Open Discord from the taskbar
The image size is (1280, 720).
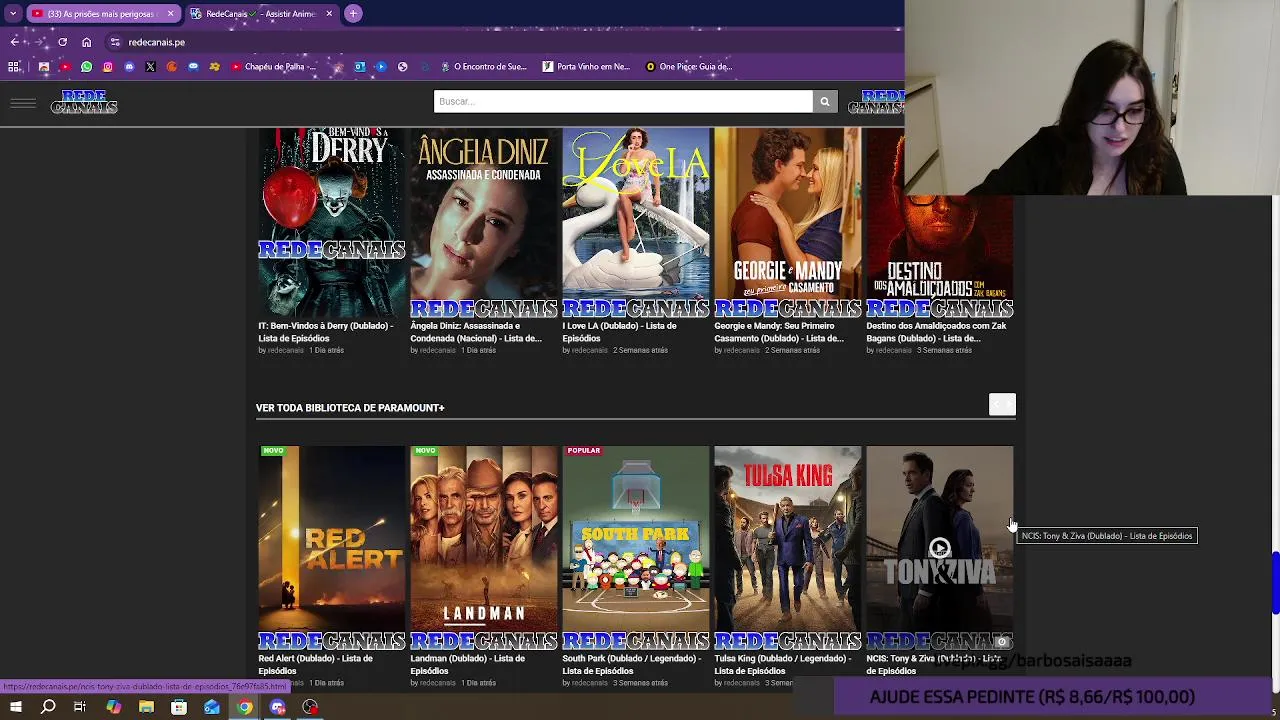(278, 707)
